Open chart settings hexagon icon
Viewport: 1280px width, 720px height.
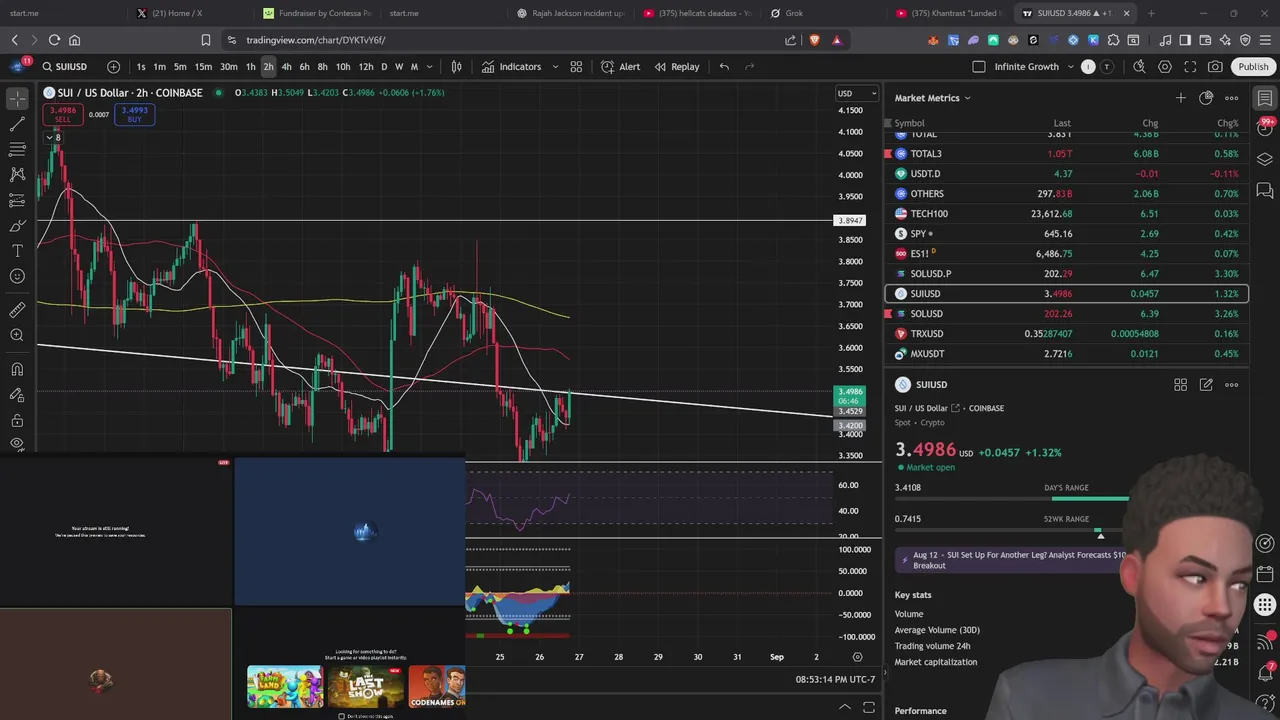pos(1165,67)
